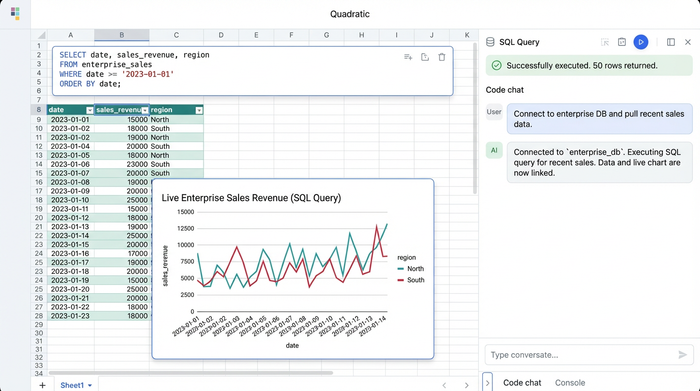The image size is (700, 391).
Task: Go to previous sheet with left arrow
Action: point(444,385)
